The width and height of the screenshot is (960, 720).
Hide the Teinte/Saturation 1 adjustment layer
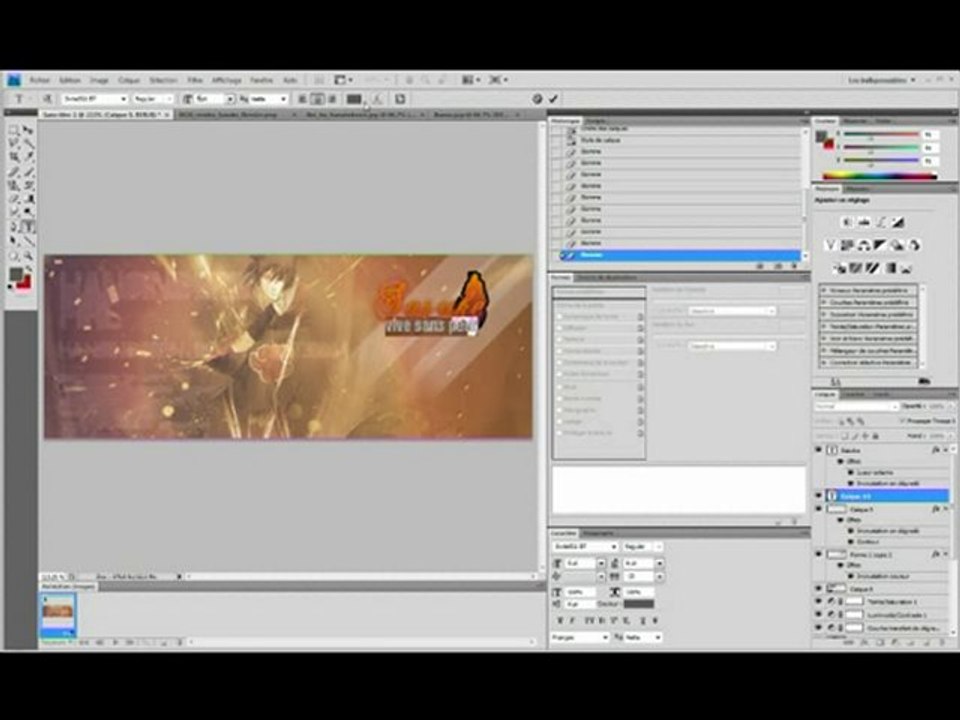point(819,602)
